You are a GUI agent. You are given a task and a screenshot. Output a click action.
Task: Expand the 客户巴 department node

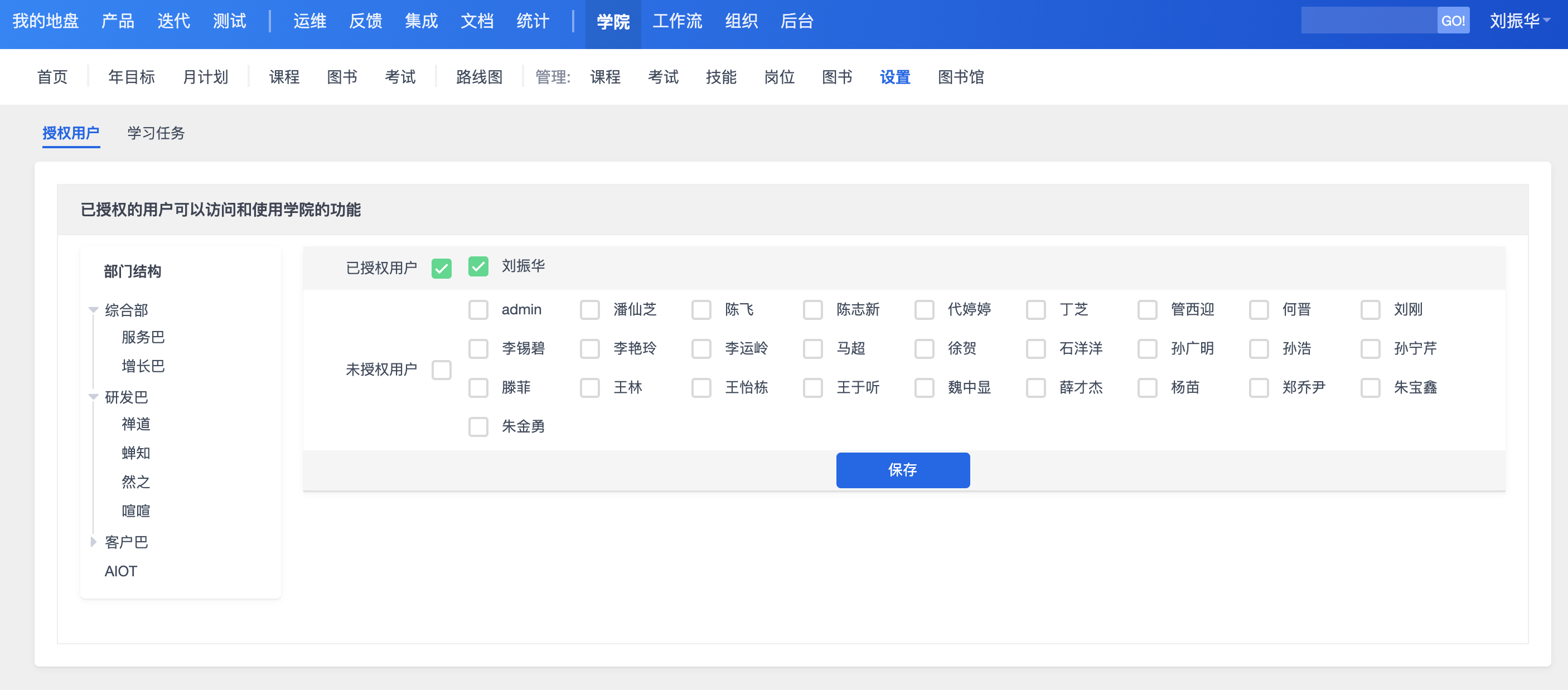(93, 542)
